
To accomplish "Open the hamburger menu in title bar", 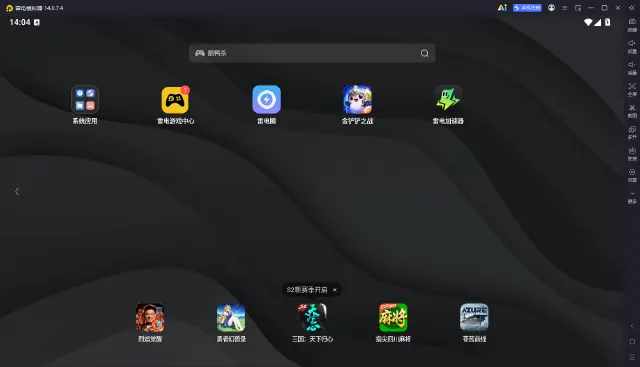I will [x=564, y=8].
